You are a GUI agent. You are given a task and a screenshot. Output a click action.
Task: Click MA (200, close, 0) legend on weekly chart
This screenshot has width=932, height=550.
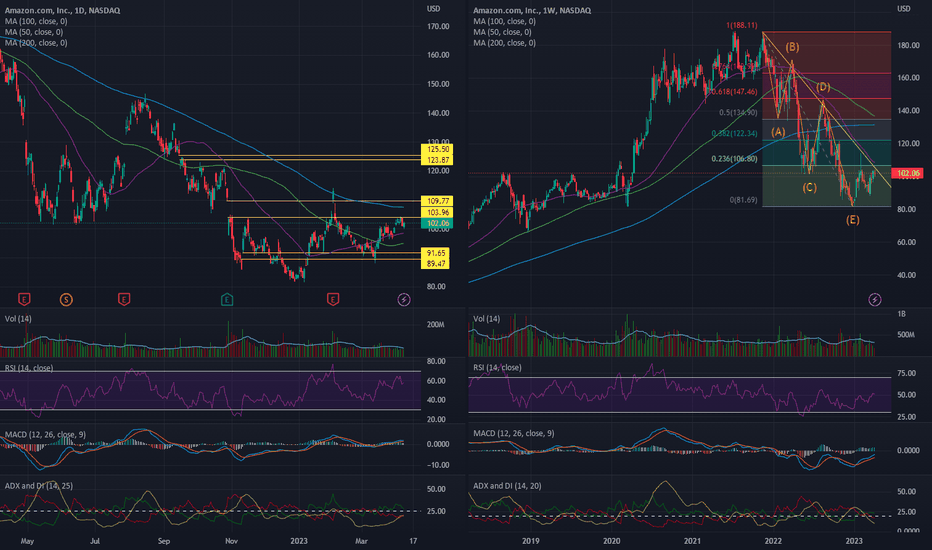(x=505, y=43)
